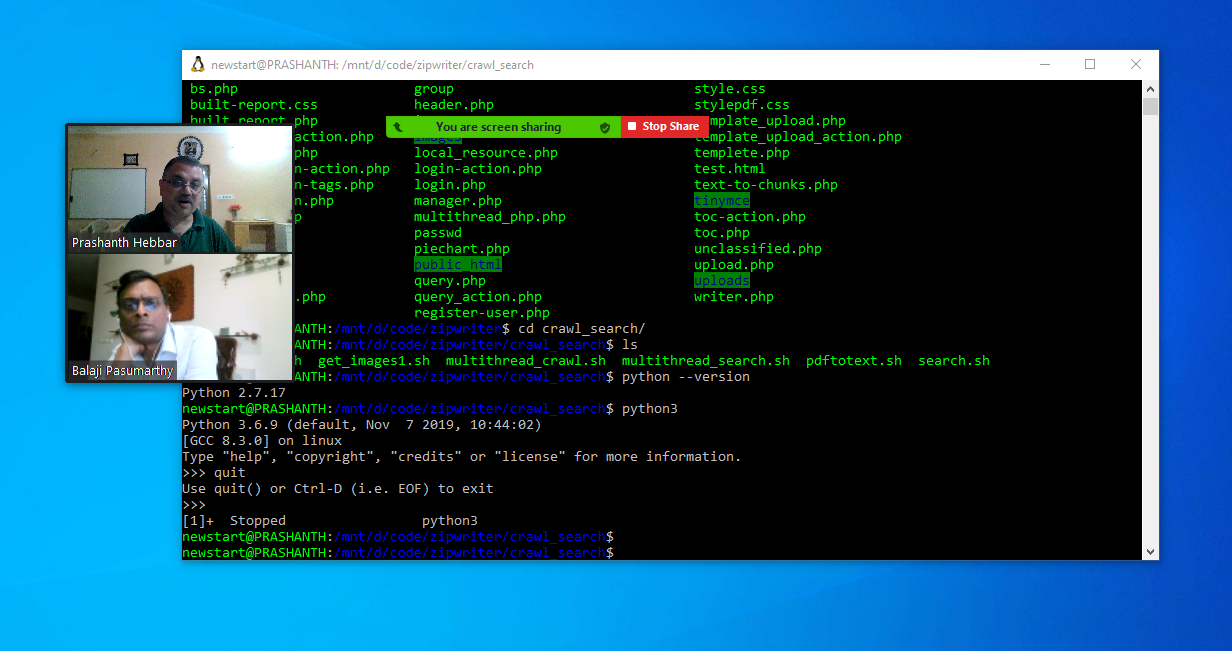The image size is (1232, 651).
Task: Select Balaji Pasumarthy's video thumbnail
Action: point(179,317)
